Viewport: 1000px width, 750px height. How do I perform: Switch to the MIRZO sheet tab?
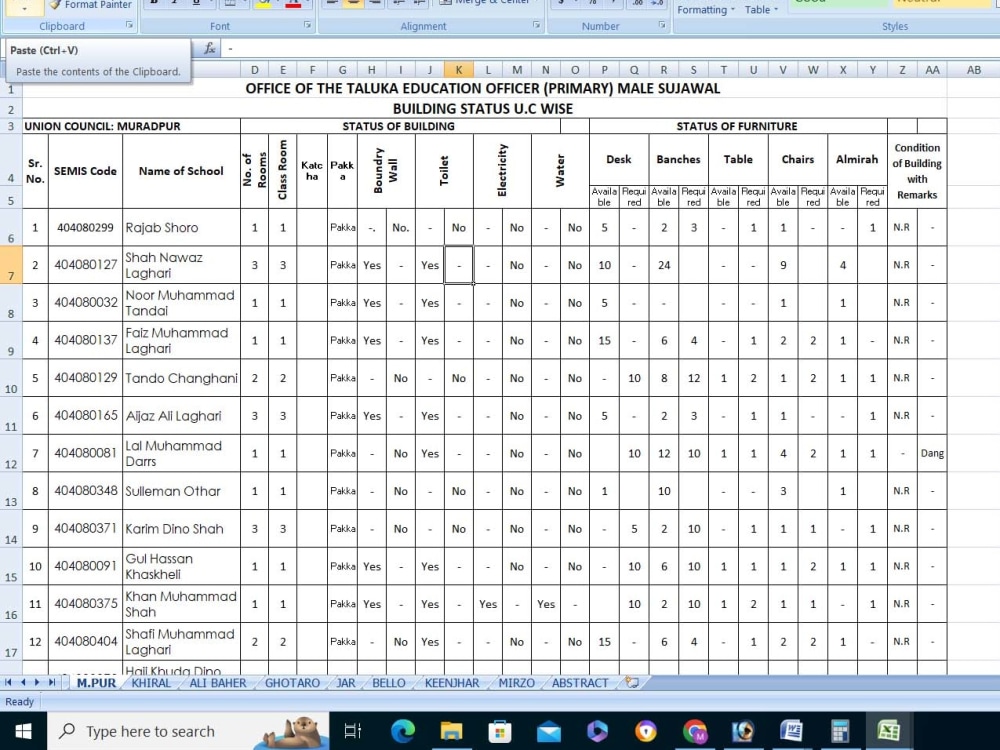517,682
